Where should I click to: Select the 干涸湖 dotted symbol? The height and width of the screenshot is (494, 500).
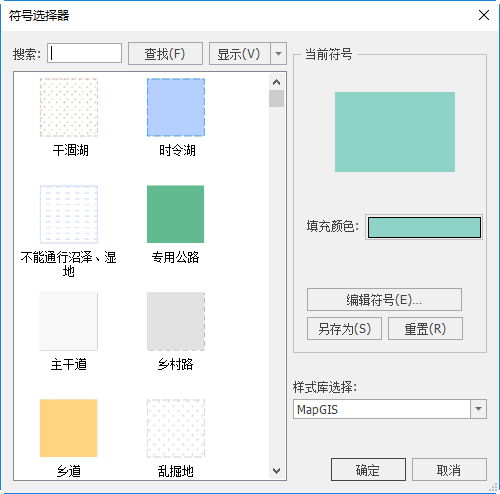[x=69, y=107]
